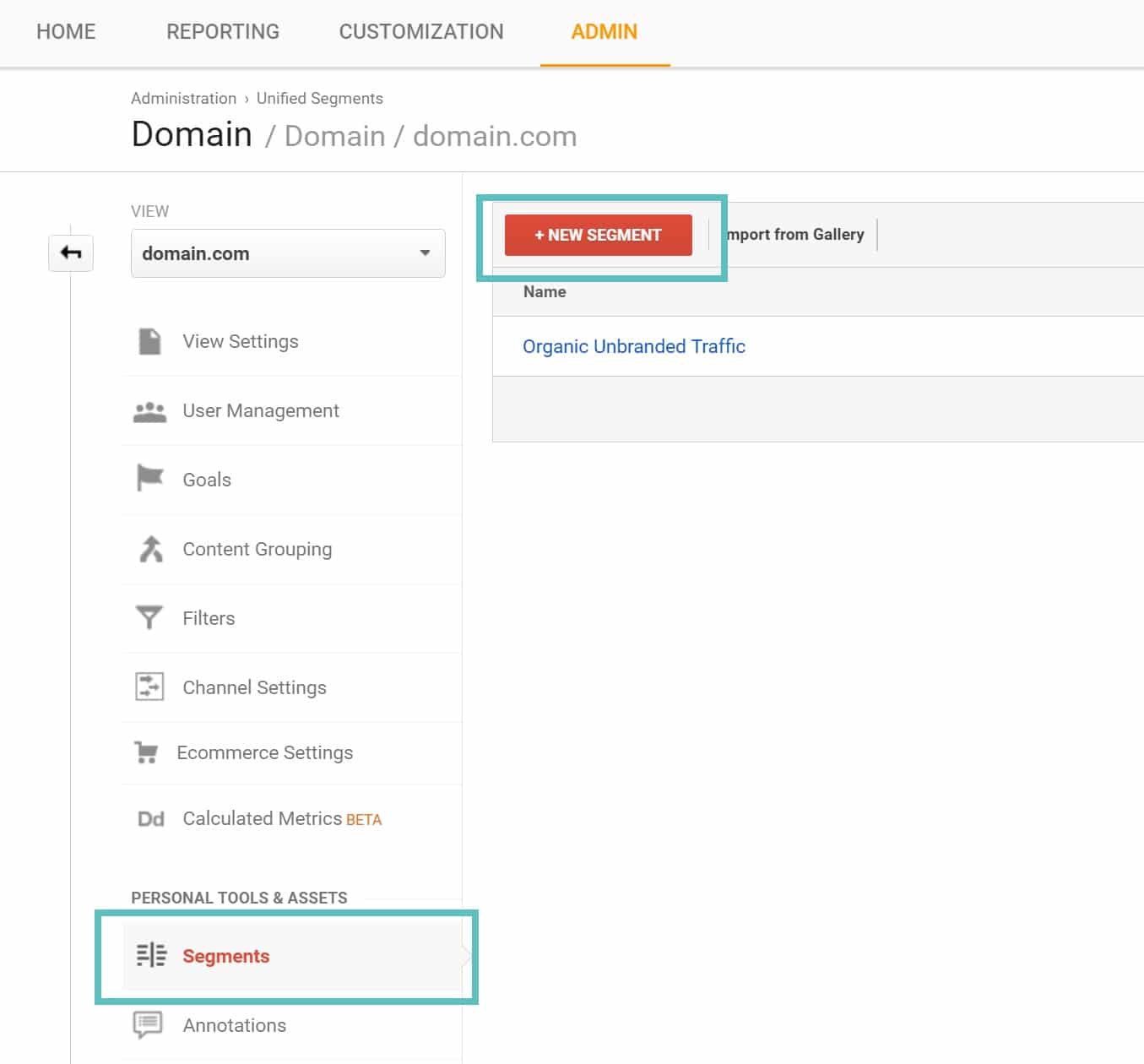This screenshot has height=1064, width=1144.
Task: Expand the domain.com view selector
Action: point(287,252)
